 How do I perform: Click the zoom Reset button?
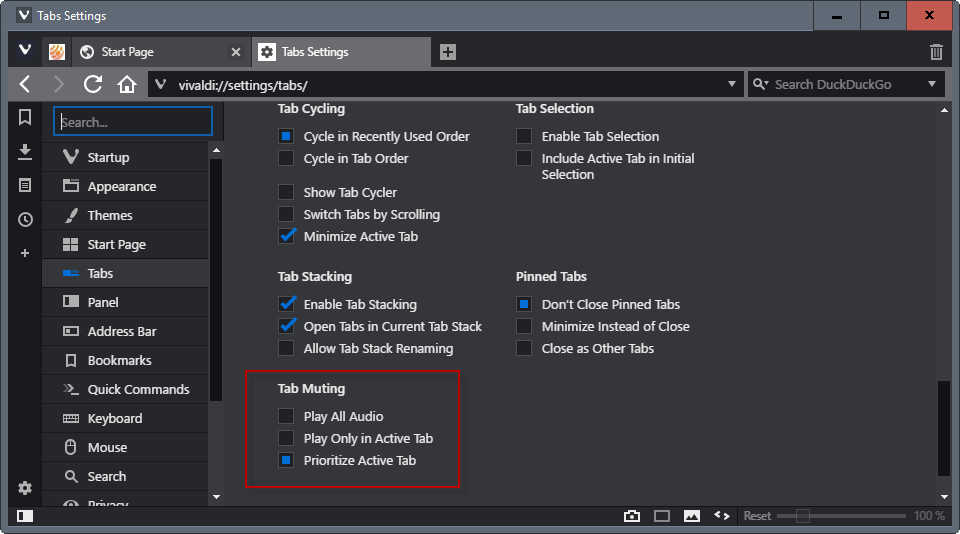[757, 516]
